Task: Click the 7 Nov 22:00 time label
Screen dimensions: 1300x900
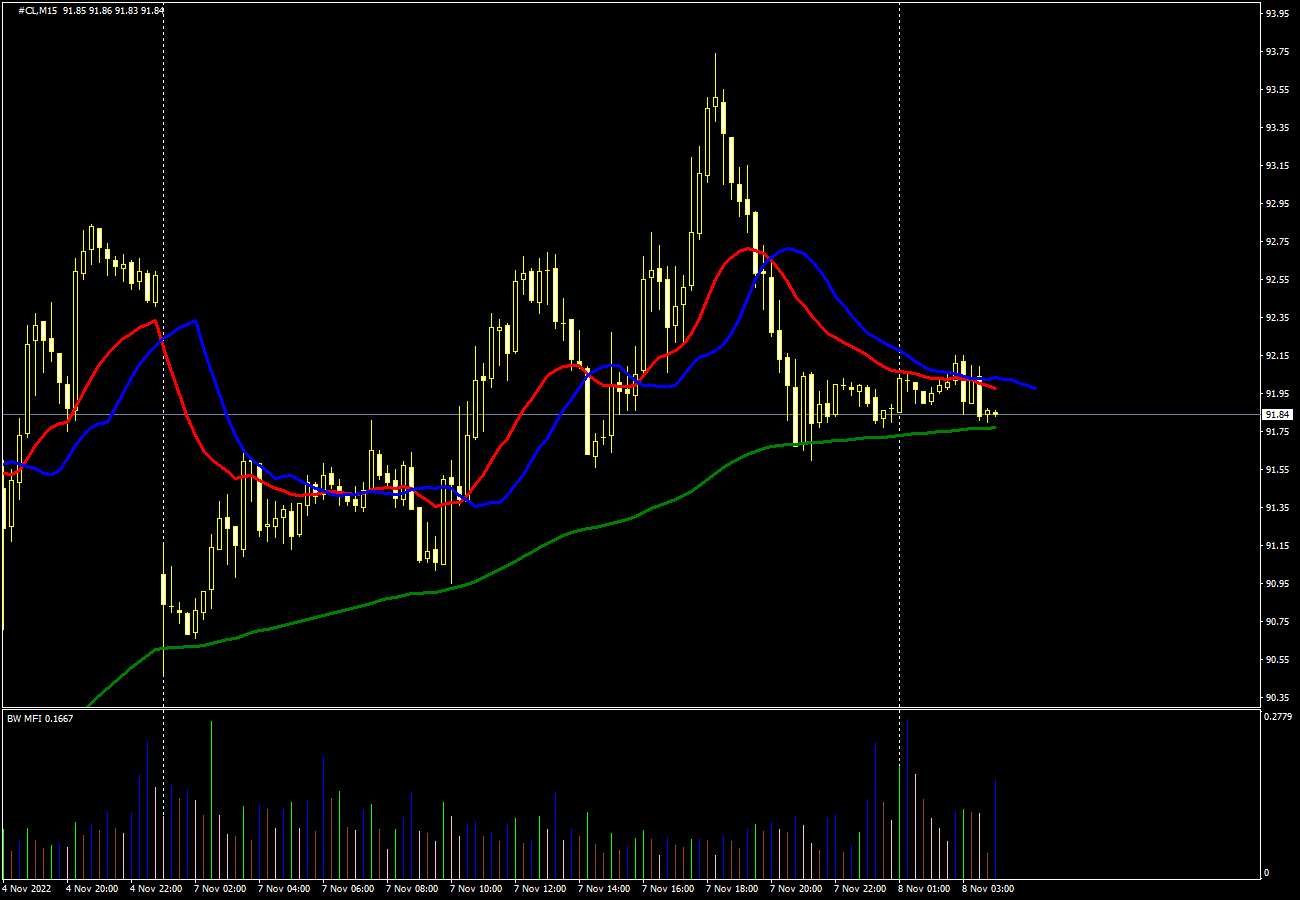Action: point(860,888)
